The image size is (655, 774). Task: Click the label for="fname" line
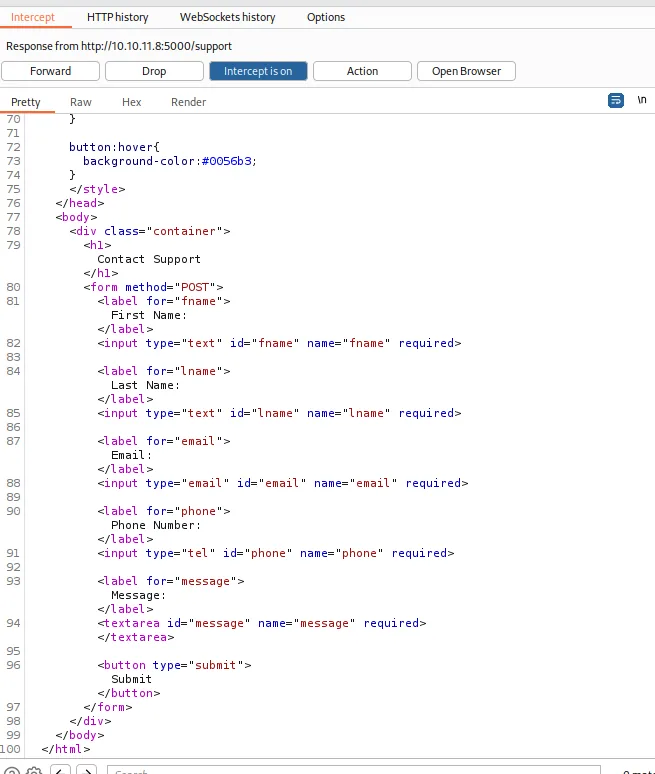pos(164,301)
